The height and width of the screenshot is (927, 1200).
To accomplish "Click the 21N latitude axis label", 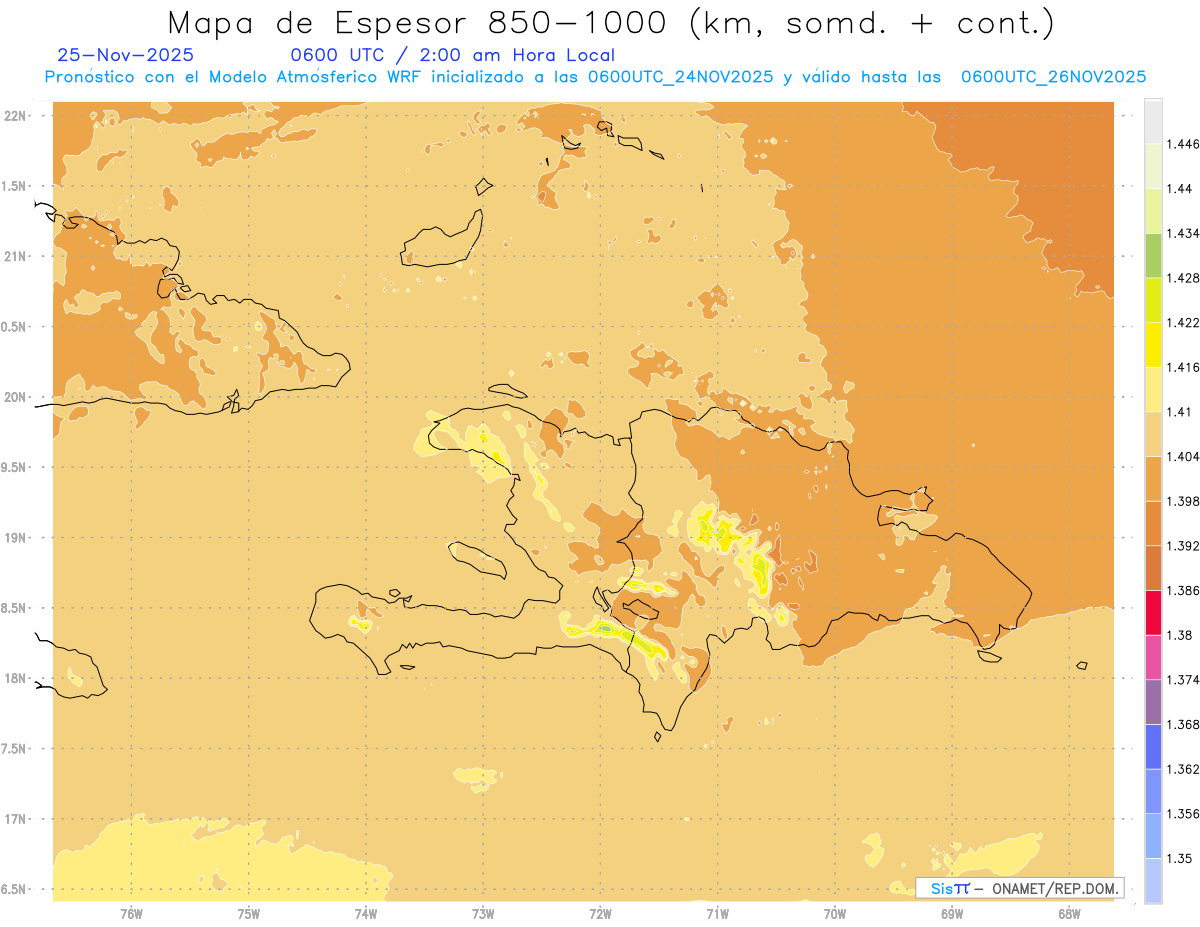I will point(16,256).
